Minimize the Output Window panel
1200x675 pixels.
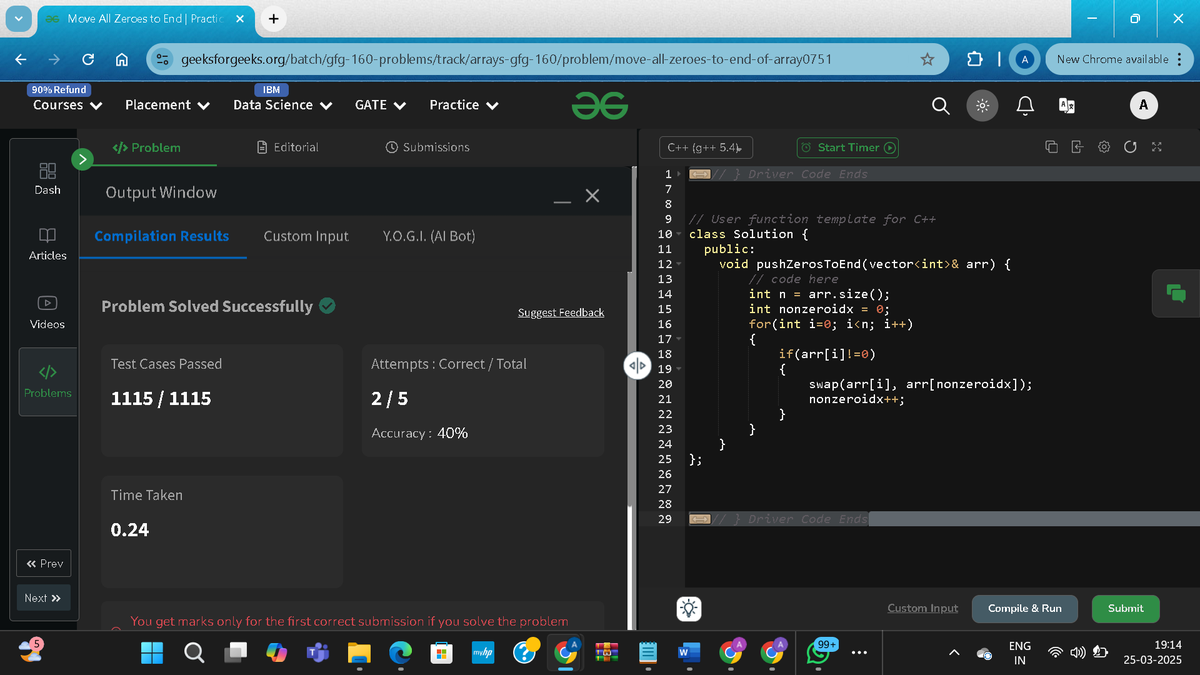[563, 203]
